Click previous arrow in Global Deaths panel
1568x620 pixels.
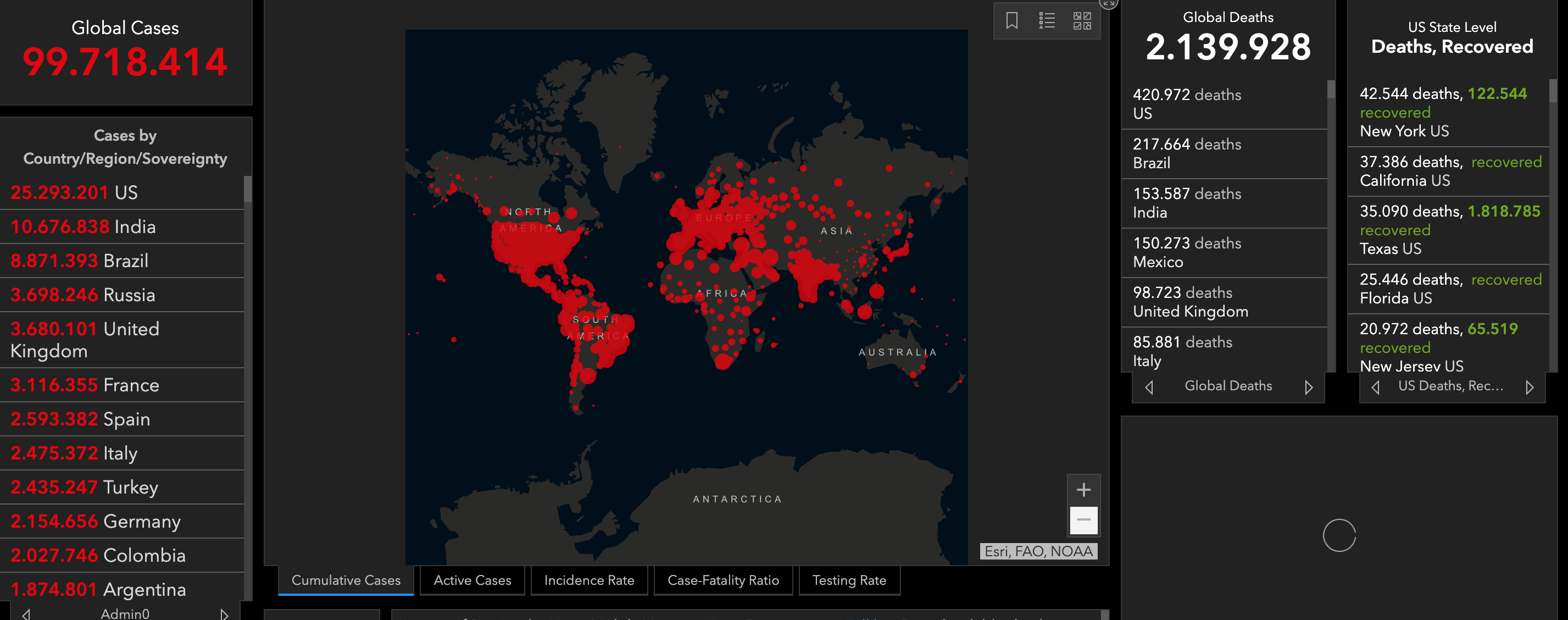point(1149,387)
